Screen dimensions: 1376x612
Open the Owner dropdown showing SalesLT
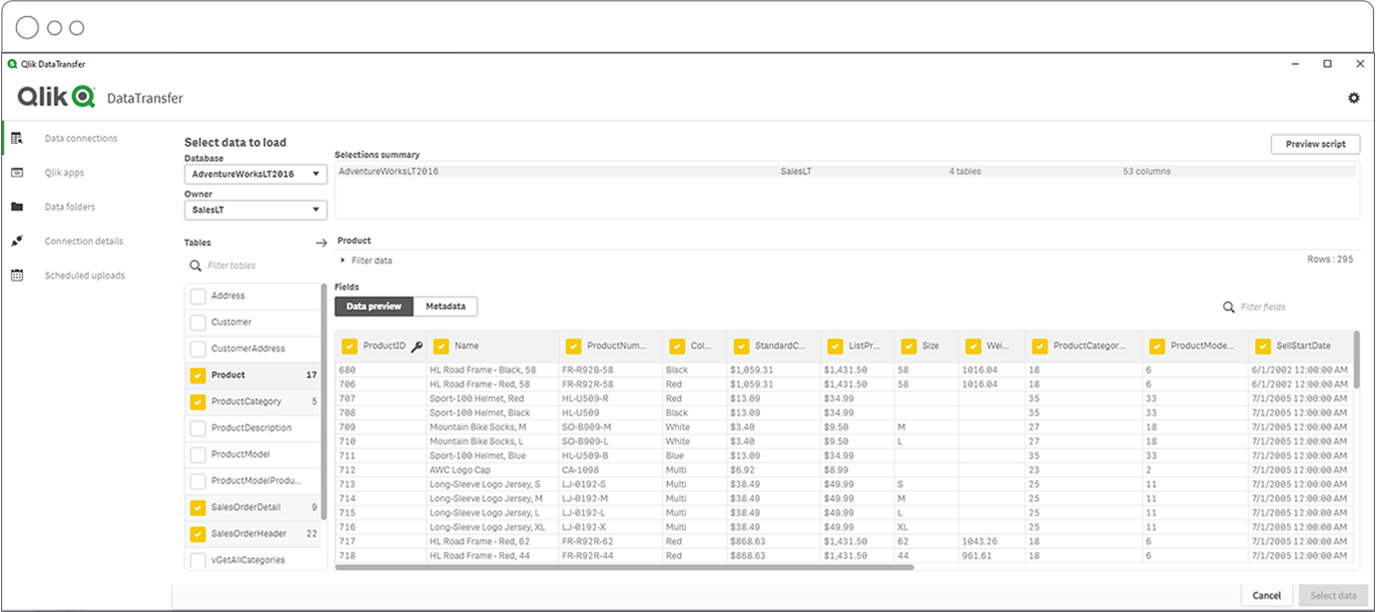click(x=255, y=209)
